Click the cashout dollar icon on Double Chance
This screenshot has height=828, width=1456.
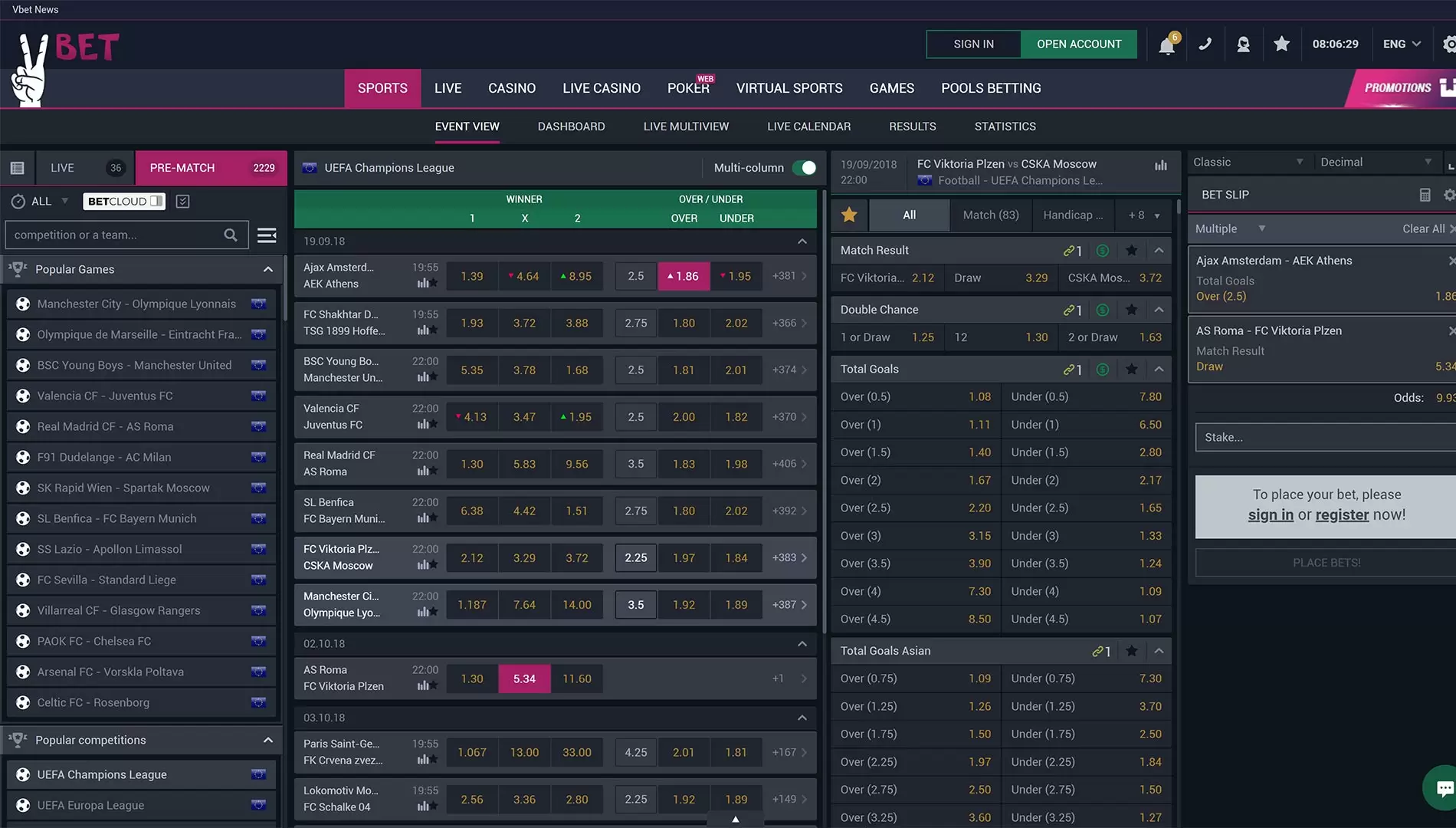[x=1102, y=310]
